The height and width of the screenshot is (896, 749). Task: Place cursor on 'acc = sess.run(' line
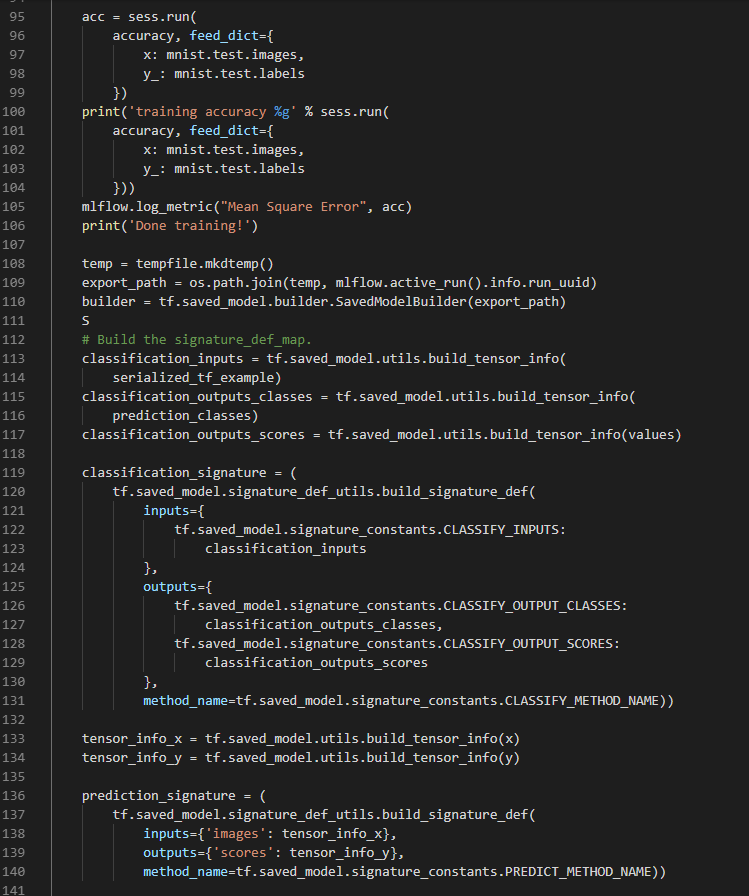click(x=139, y=17)
